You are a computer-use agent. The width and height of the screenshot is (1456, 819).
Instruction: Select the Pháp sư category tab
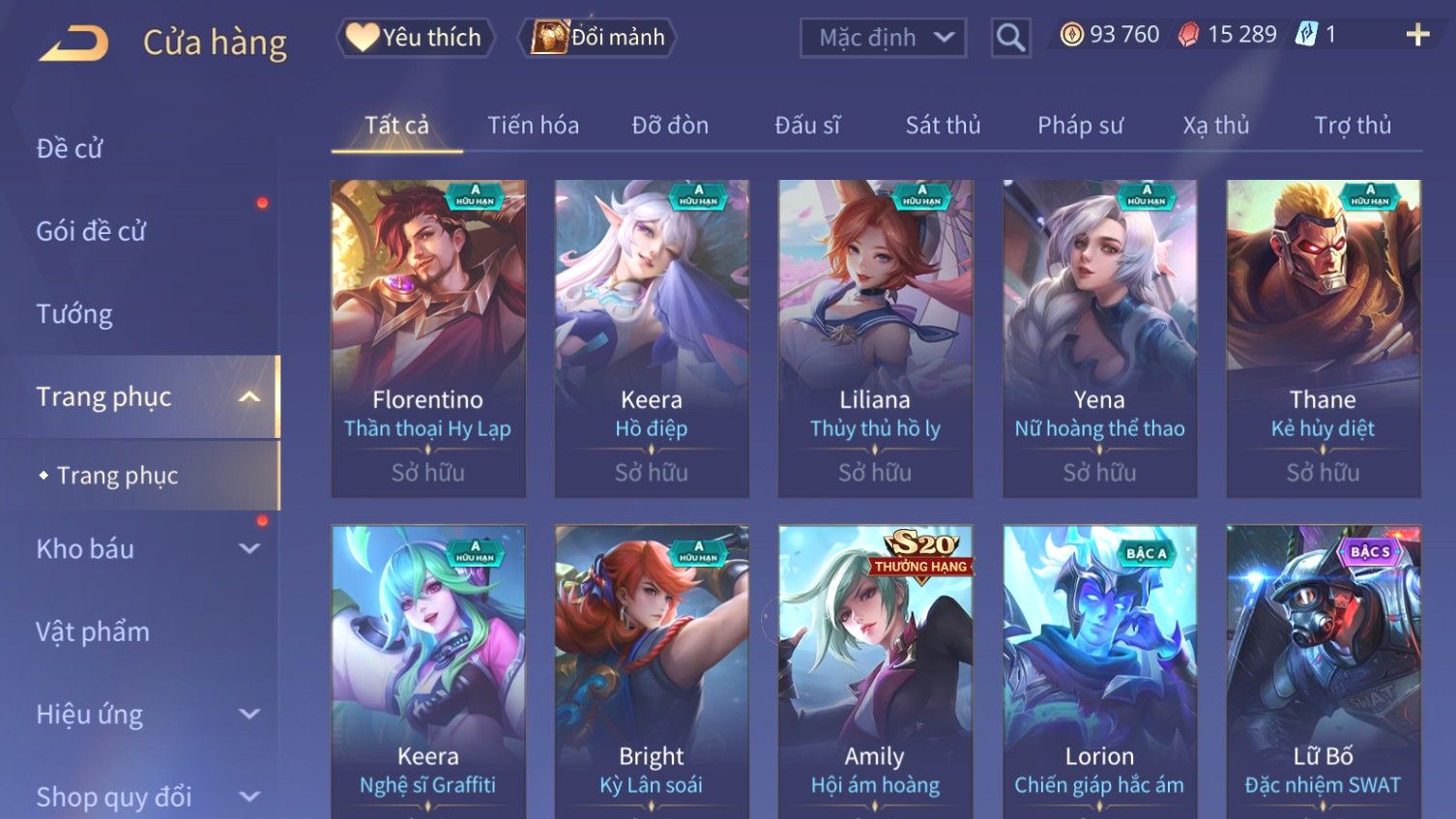click(1080, 126)
